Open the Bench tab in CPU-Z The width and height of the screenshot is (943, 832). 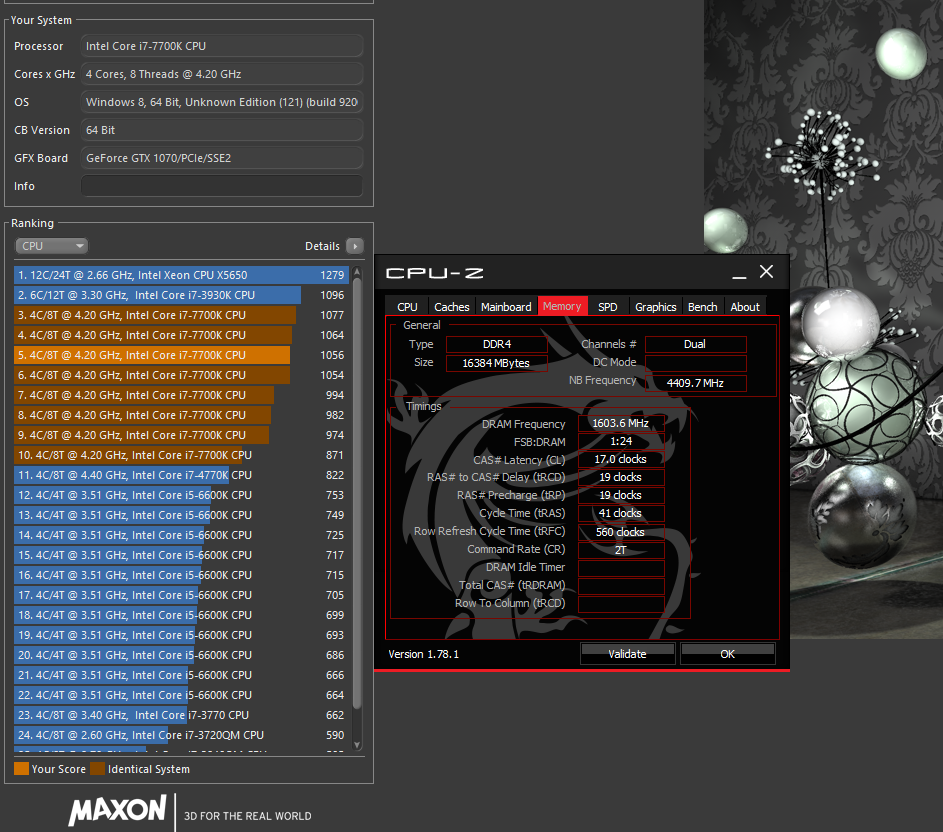point(702,307)
